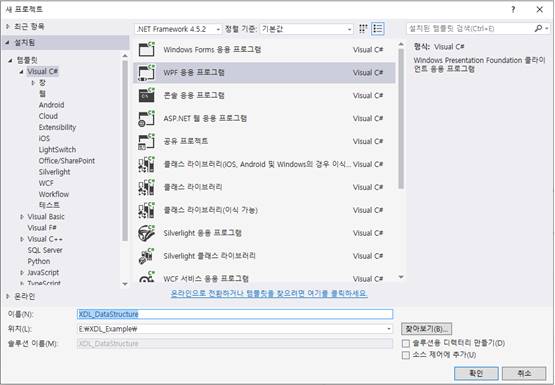Select the iOS template category

[x=44, y=138]
